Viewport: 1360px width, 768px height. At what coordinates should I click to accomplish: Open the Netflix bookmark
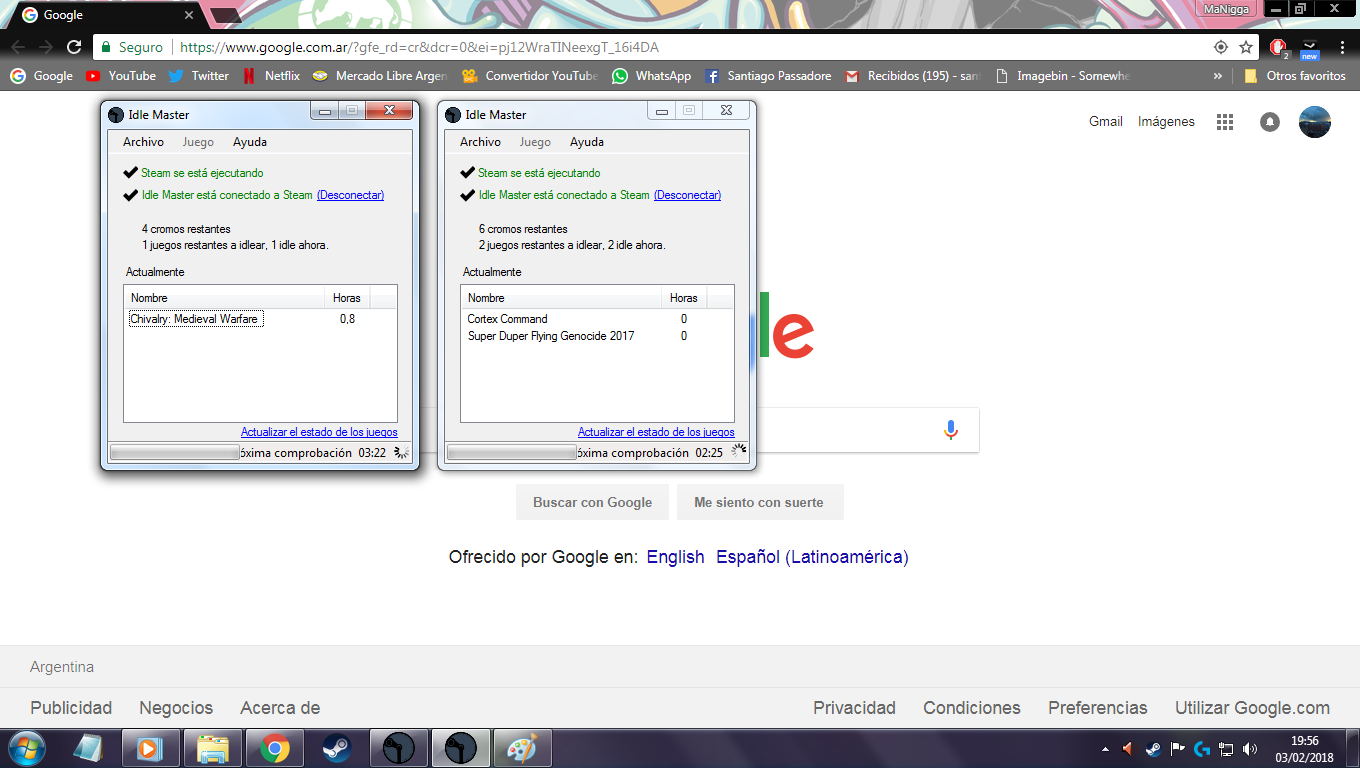[271, 76]
